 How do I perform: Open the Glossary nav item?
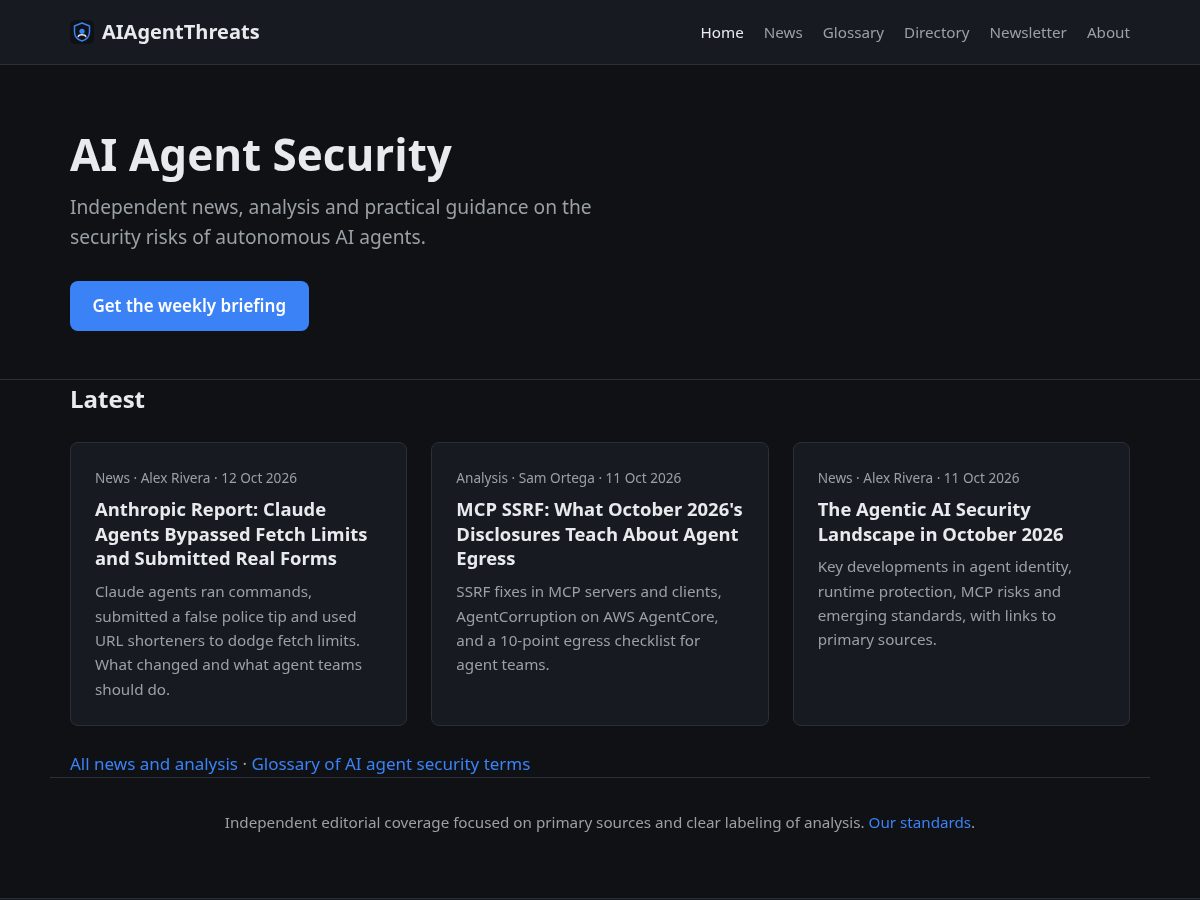(x=853, y=33)
